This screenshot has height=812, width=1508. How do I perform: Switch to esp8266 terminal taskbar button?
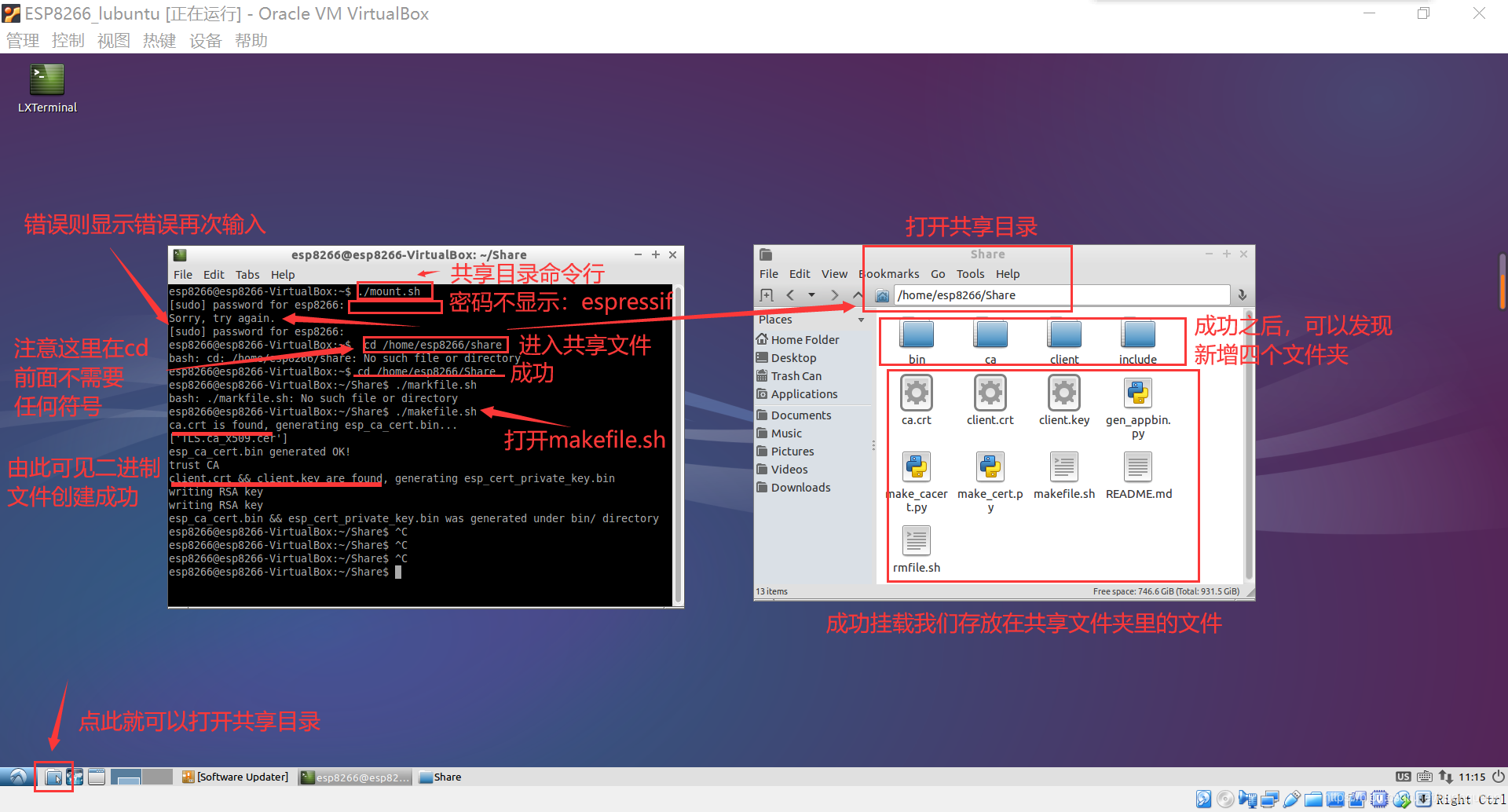[x=356, y=777]
